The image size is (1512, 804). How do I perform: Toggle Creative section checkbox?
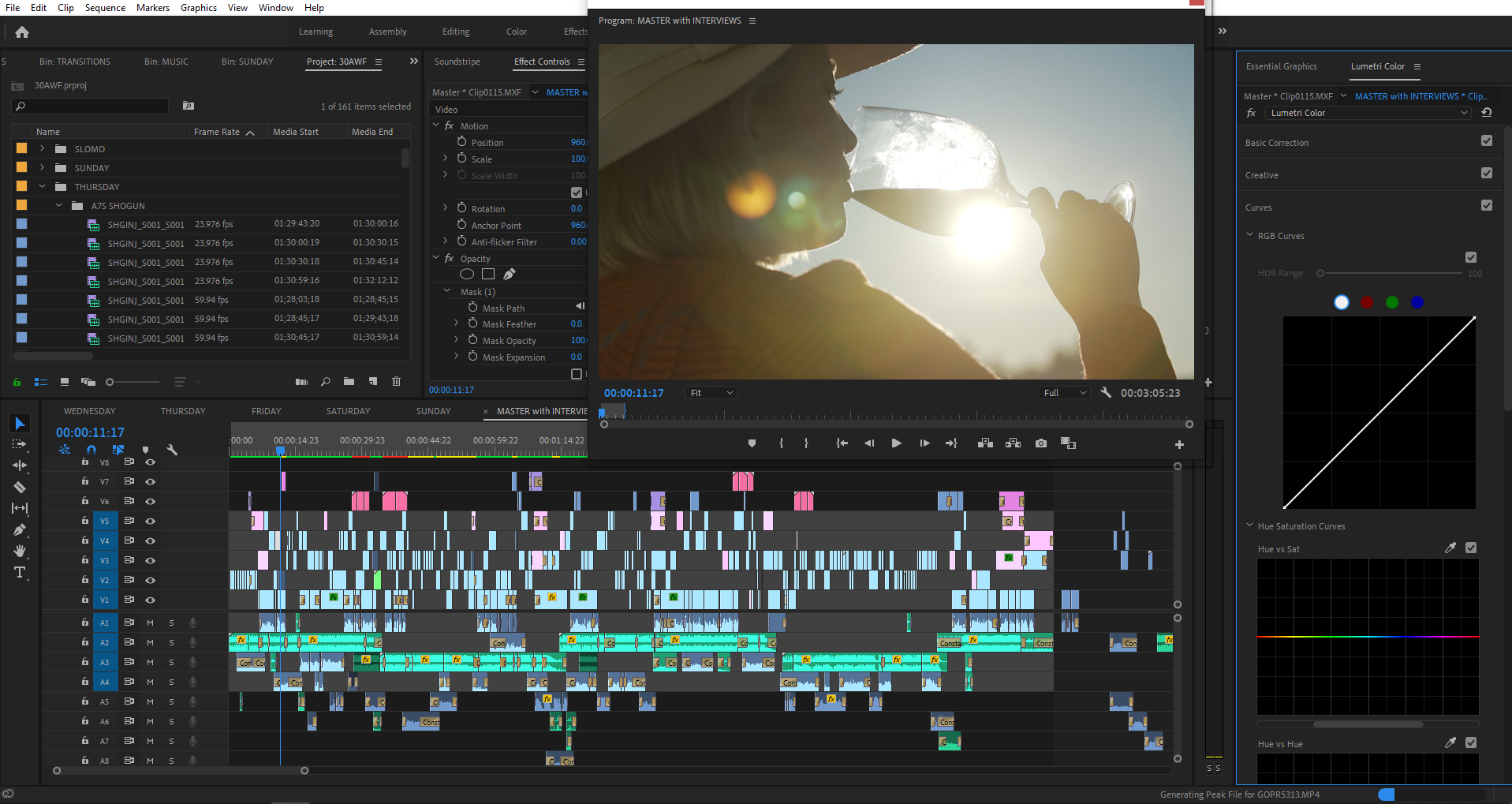coord(1487,174)
